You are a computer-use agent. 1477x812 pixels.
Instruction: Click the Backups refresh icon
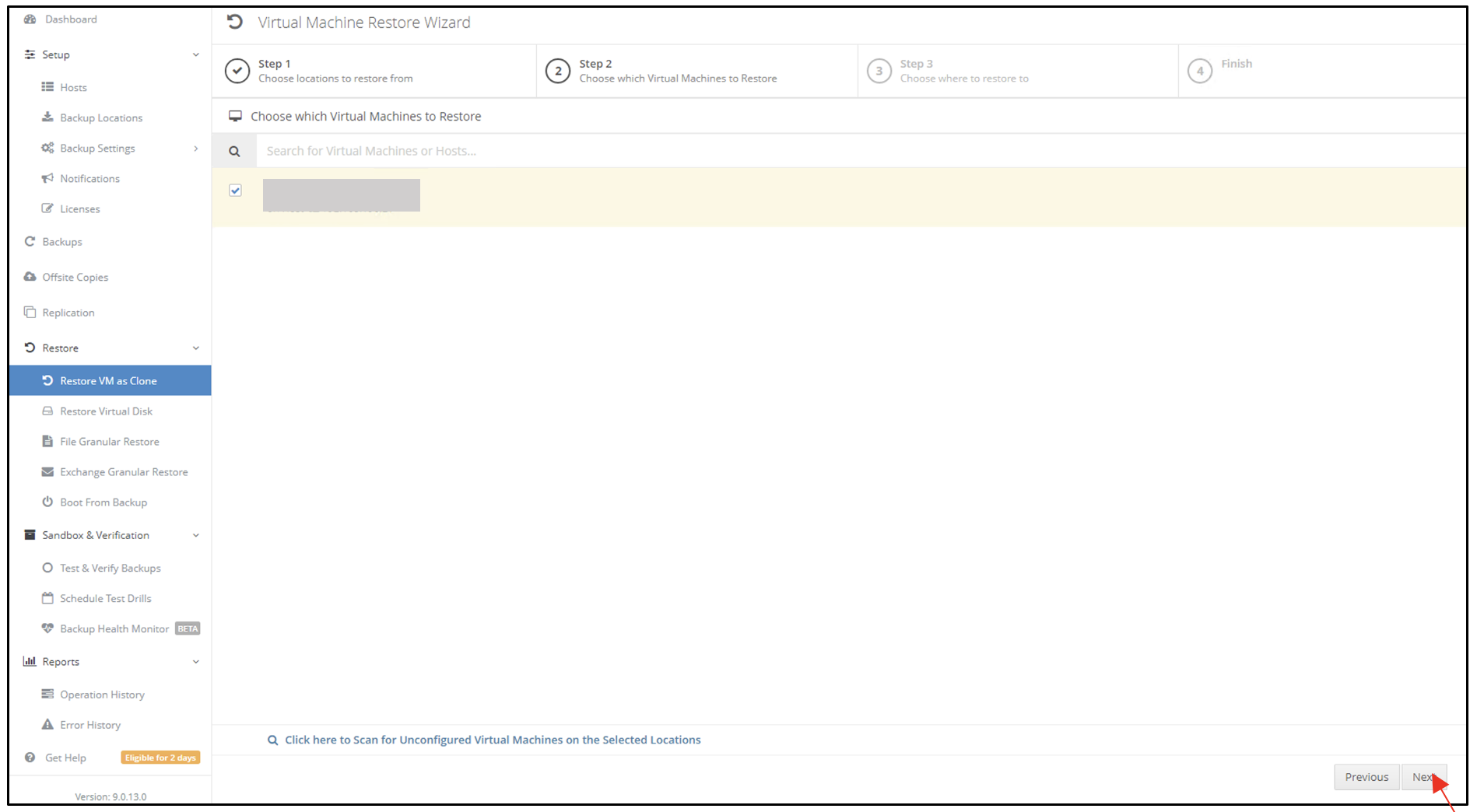coord(30,241)
